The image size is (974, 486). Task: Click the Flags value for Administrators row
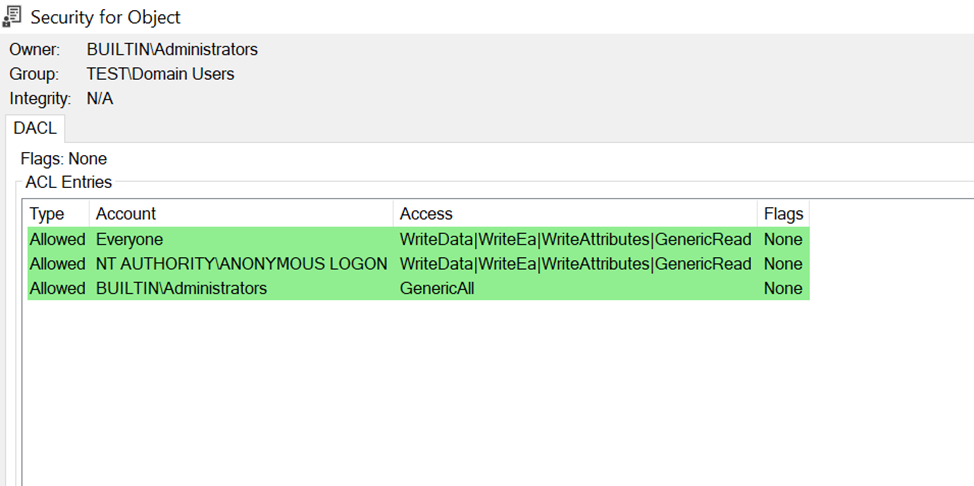pyautogui.click(x=783, y=288)
